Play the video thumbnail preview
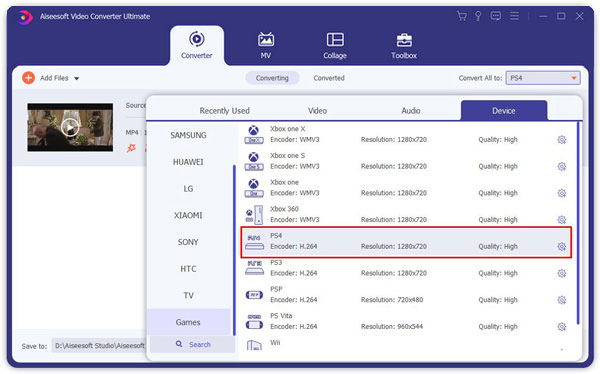600x374 pixels. (70, 127)
